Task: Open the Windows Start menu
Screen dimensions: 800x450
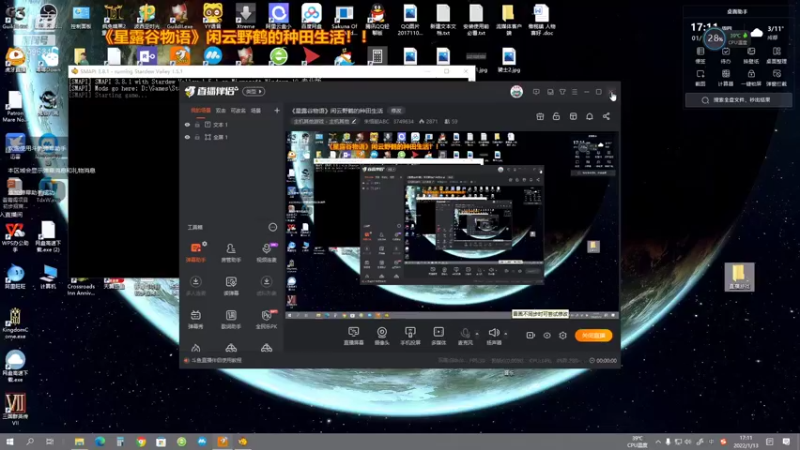Action: [x=10, y=441]
